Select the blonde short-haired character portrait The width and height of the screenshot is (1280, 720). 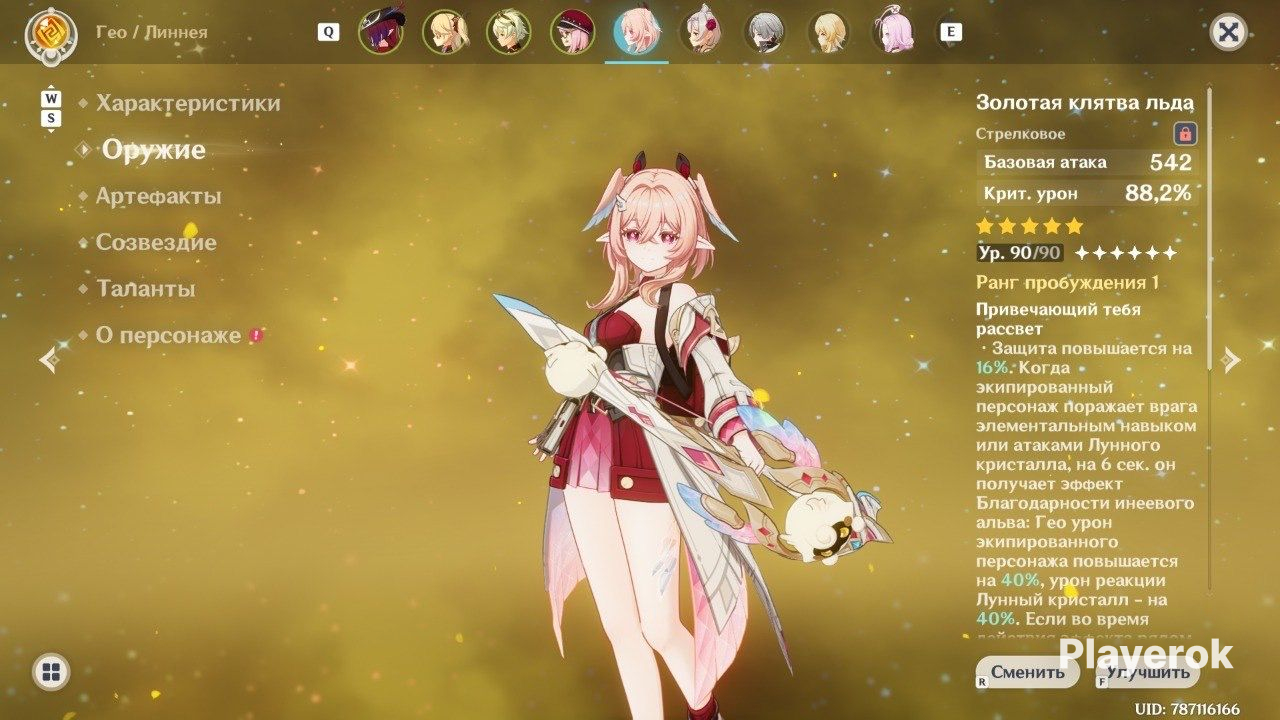[829, 32]
